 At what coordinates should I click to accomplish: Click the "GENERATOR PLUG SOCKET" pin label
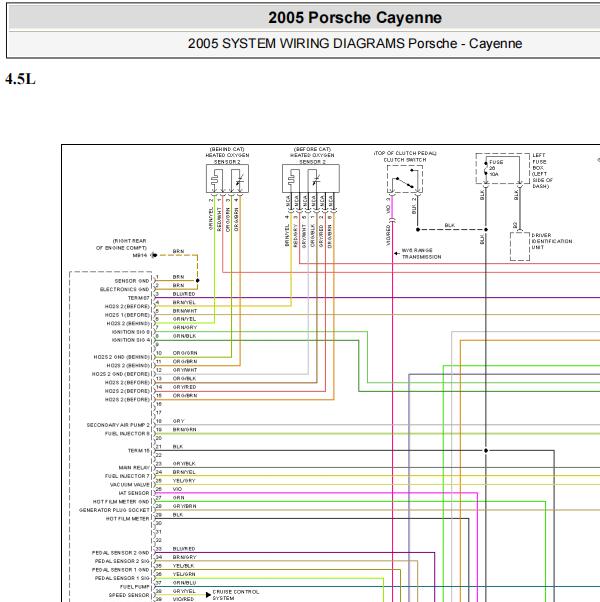[114, 510]
